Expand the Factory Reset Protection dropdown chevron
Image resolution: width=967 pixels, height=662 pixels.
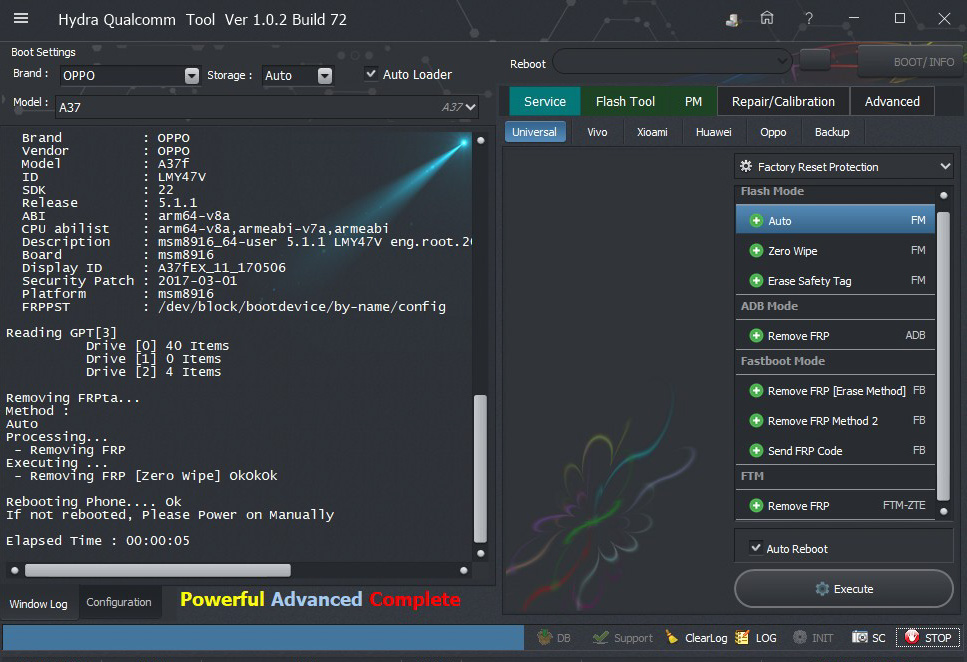coord(945,166)
